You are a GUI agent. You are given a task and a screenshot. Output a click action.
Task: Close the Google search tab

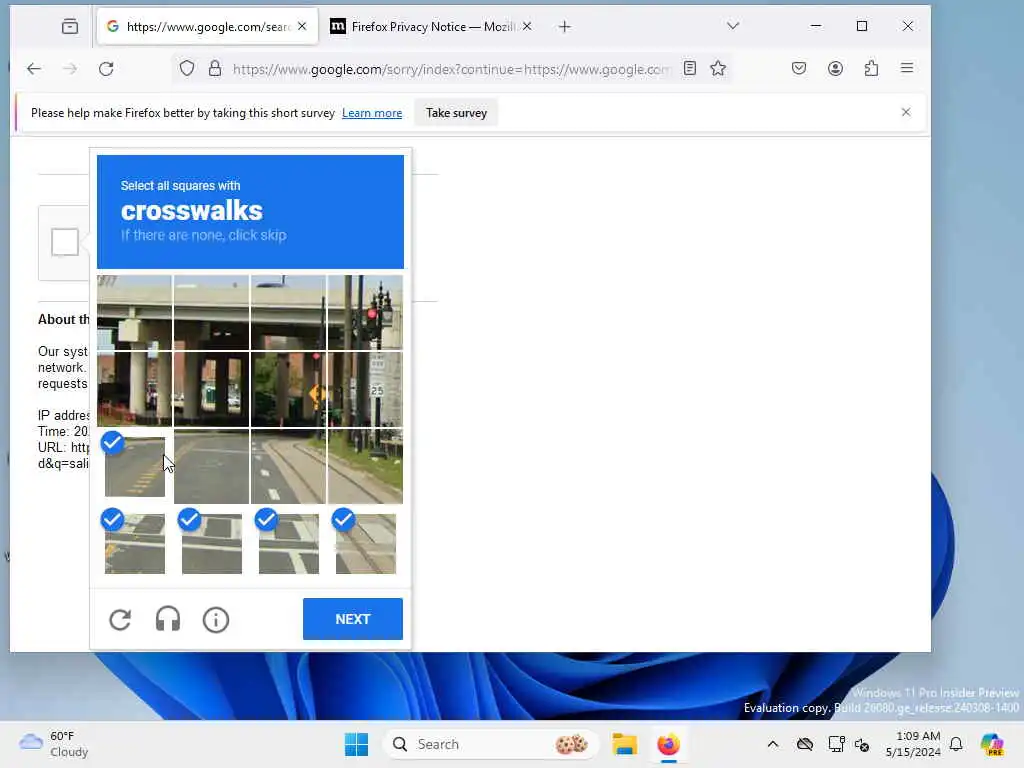pyautogui.click(x=302, y=26)
